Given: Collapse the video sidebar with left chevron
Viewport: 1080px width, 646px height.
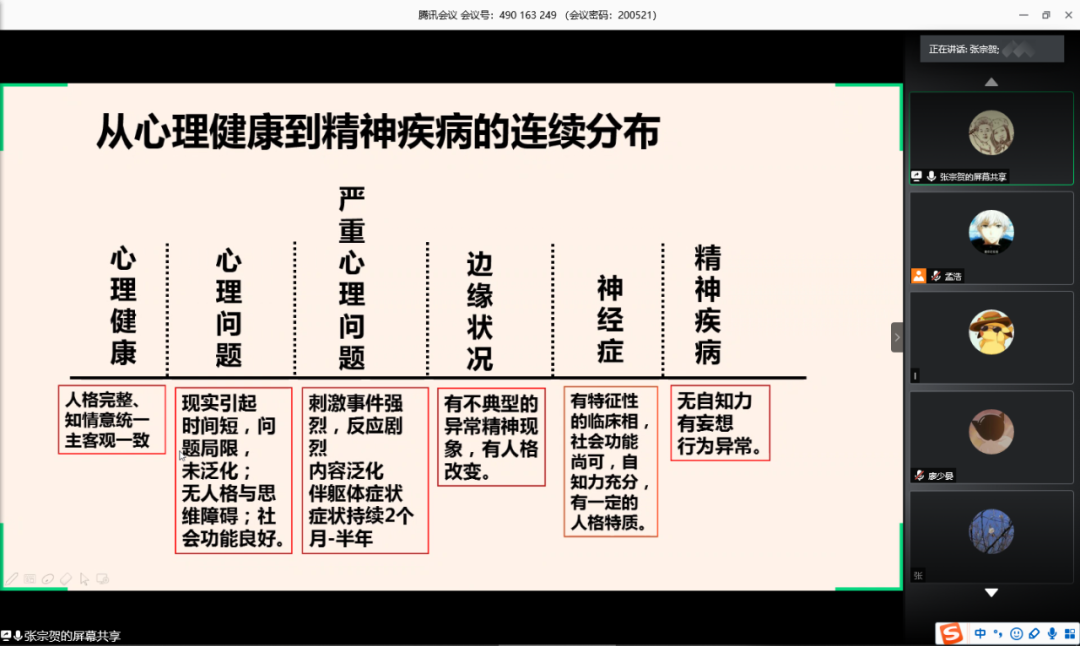Looking at the screenshot, I should 897,337.
